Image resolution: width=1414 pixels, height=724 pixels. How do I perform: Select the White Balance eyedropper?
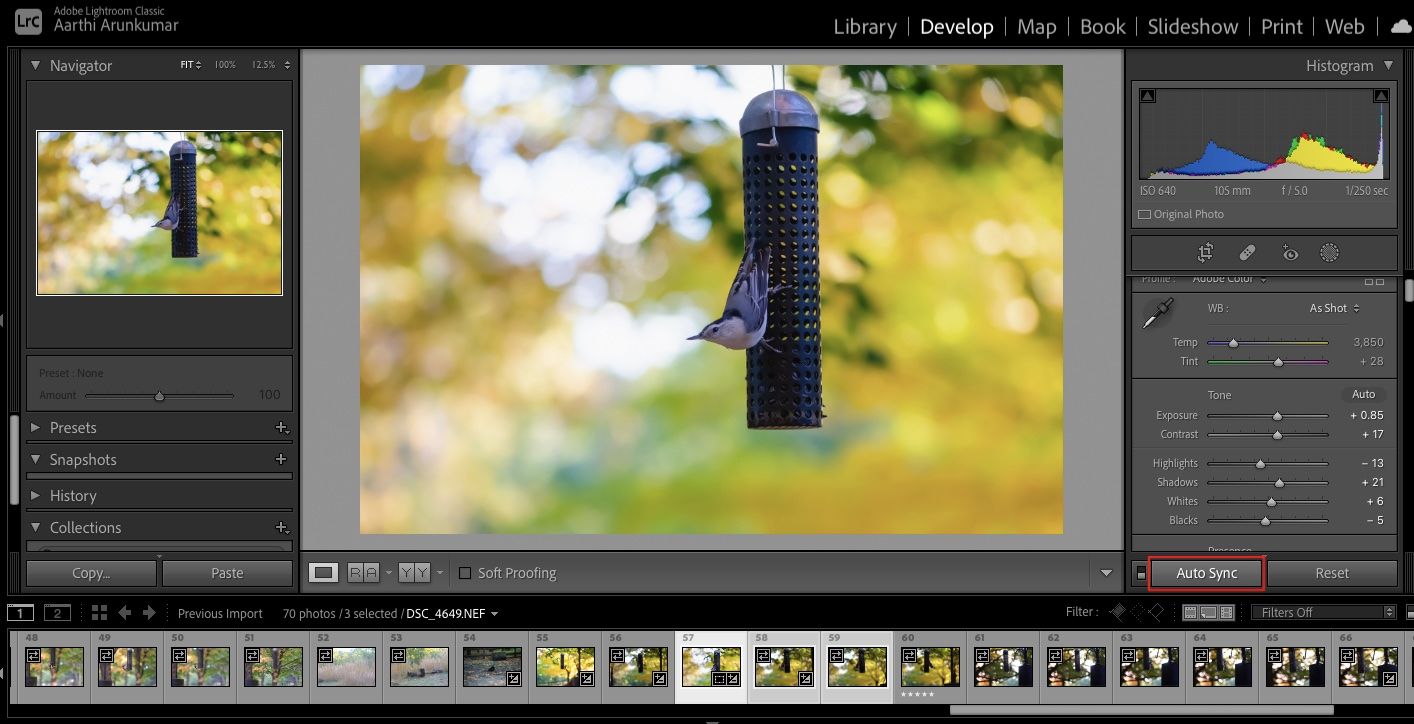click(1157, 312)
